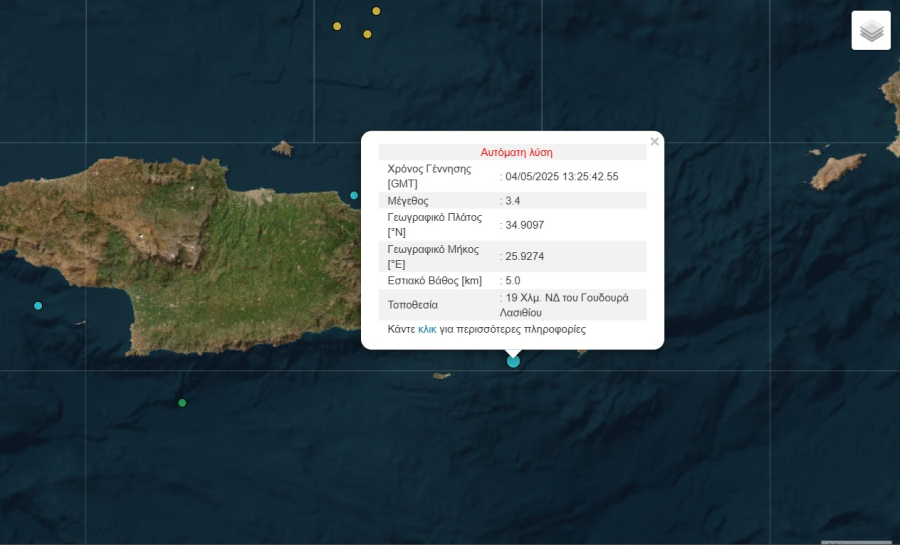
Task: Click the origin time value 04/05/2025 13:25:42.55
Action: [562, 177]
